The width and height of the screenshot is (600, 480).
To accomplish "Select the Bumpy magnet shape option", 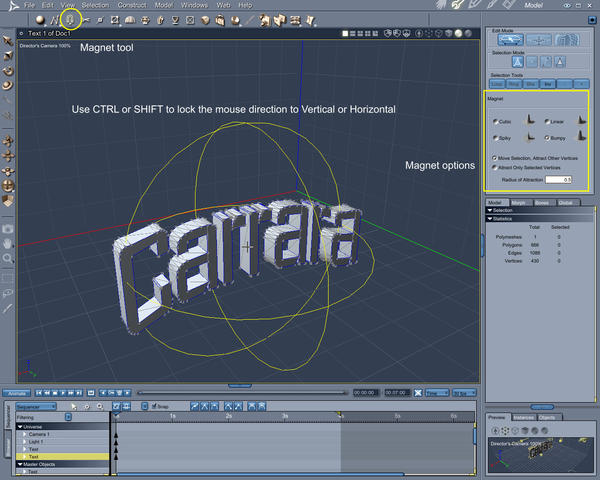I will (x=549, y=137).
